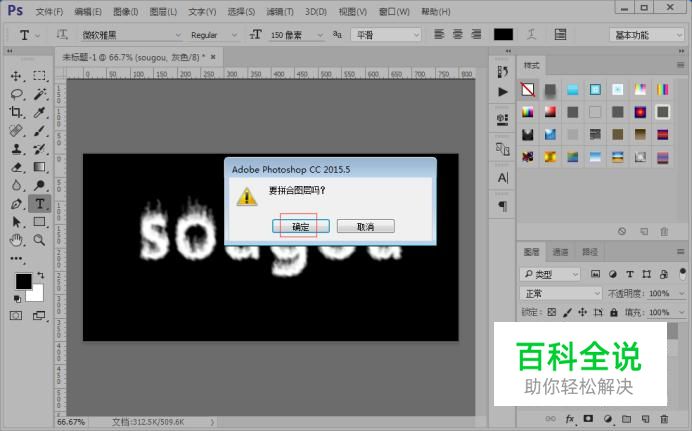This screenshot has height=431, width=692.
Task: Confirm flattening layers in the dialog
Action: click(301, 227)
